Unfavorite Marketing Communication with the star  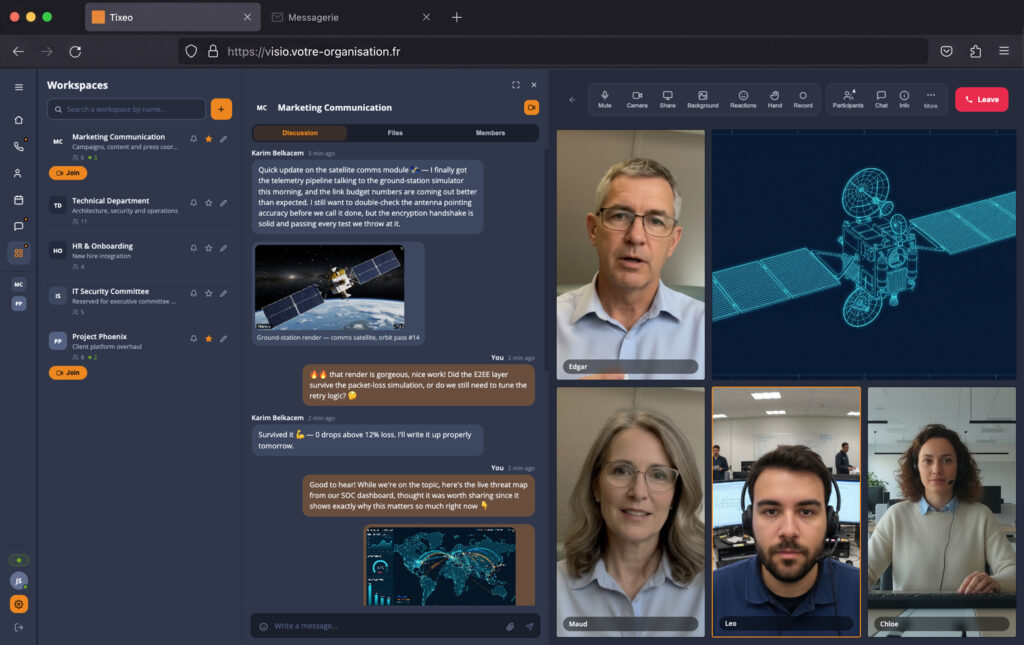(x=209, y=138)
